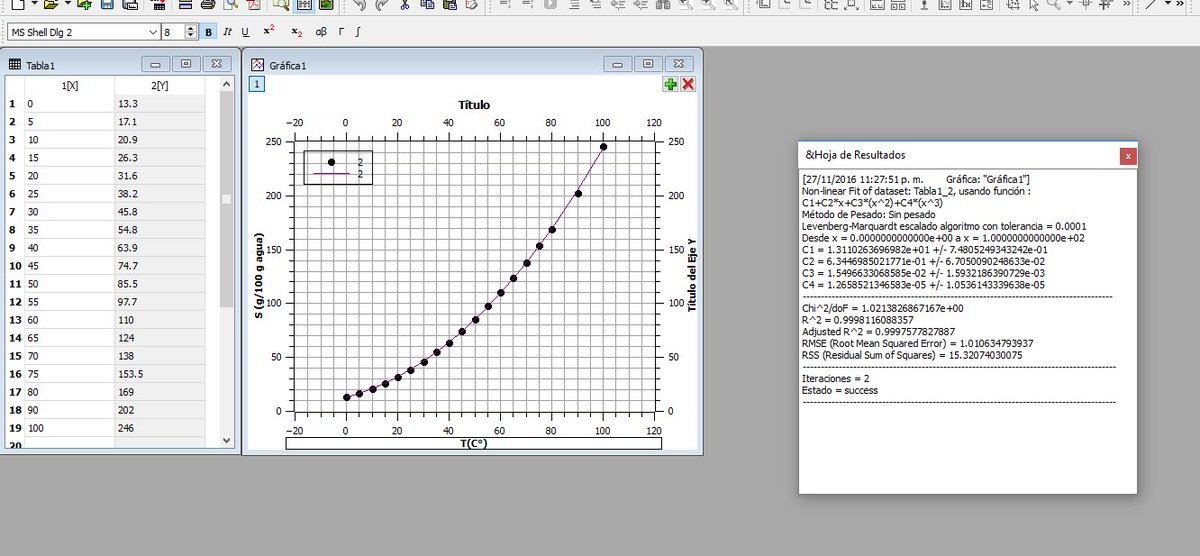Screen dimensions: 1200x556
Task: Click the font size field showing 8
Action: pos(172,32)
